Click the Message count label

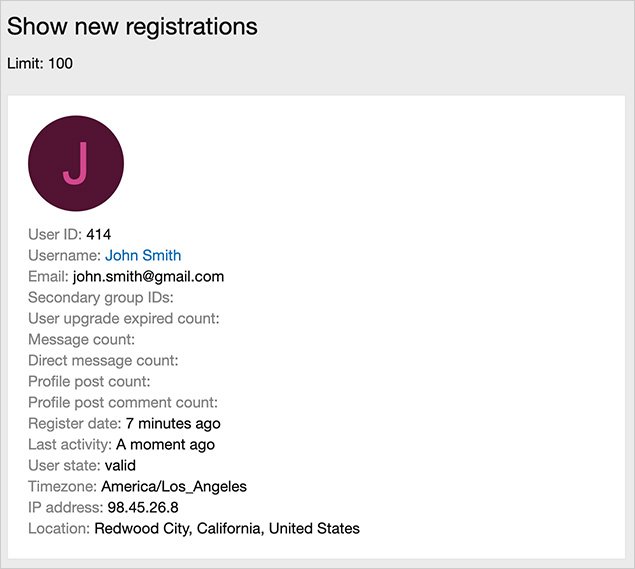coord(82,340)
